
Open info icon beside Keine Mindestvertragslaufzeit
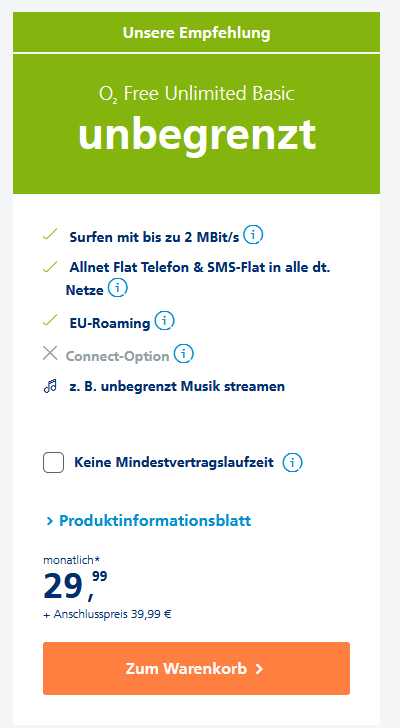click(x=293, y=462)
